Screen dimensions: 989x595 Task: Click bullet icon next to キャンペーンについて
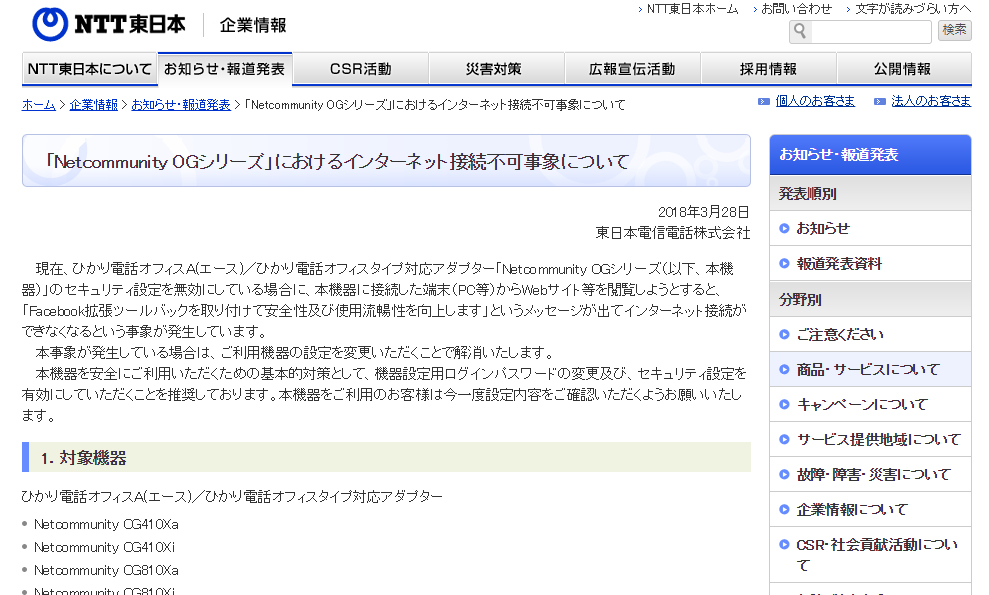click(784, 404)
